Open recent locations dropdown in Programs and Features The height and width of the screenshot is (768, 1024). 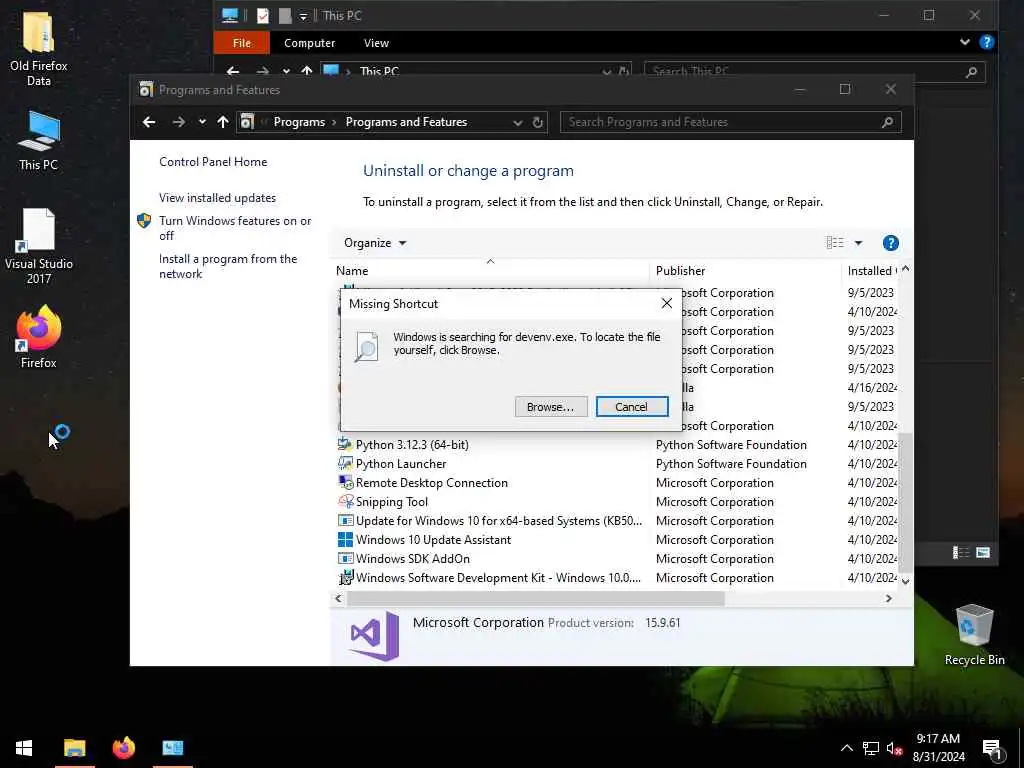coord(202,121)
